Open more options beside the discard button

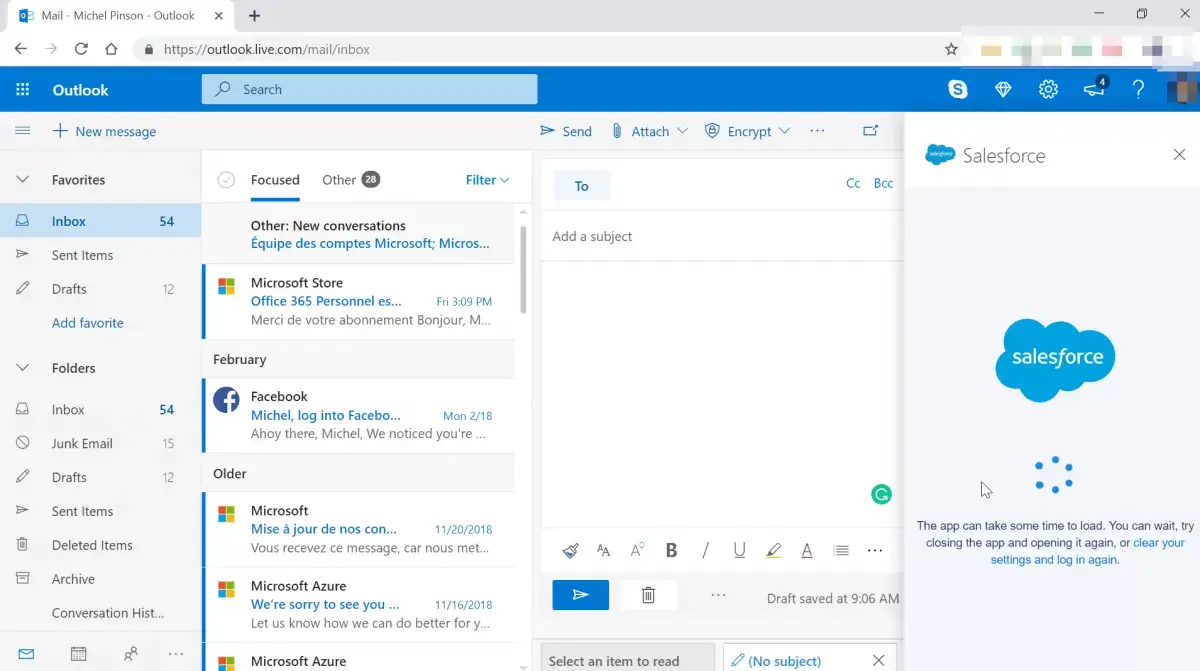tap(718, 595)
